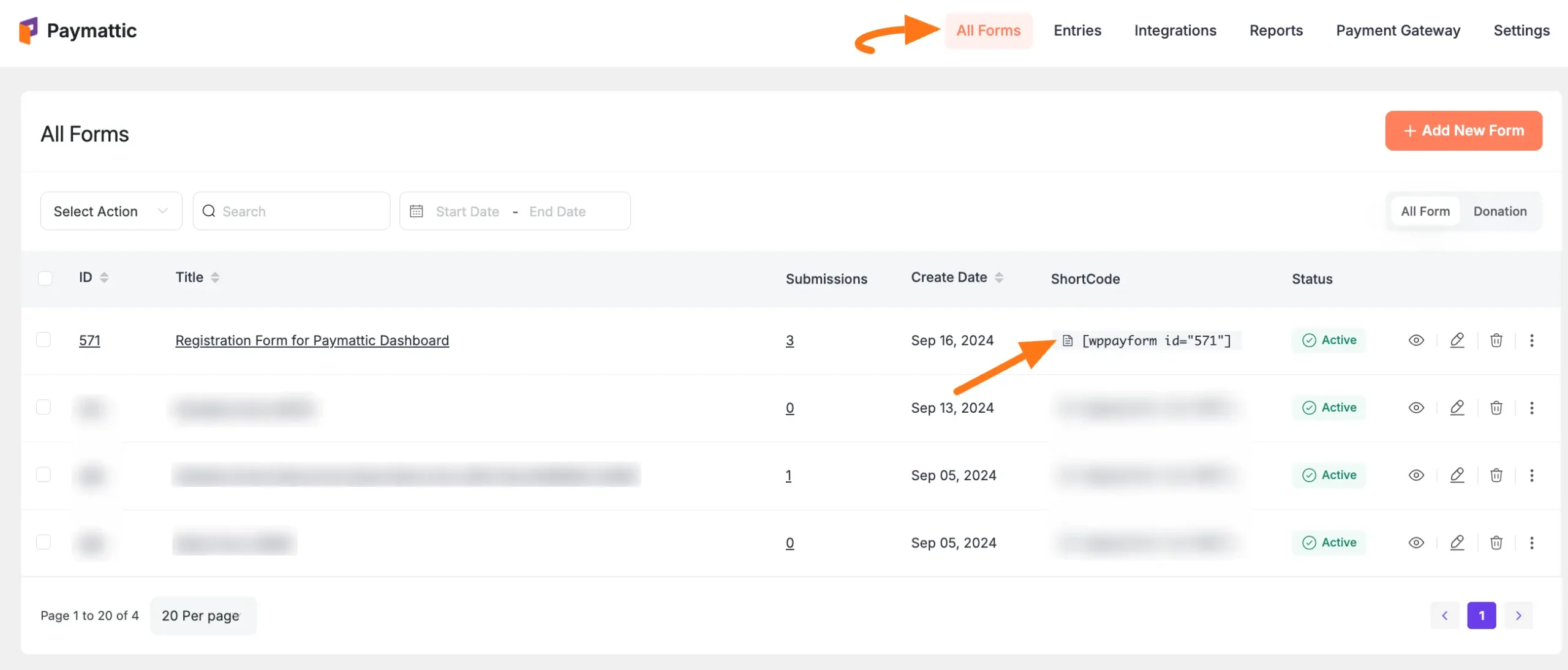Preview form 571 with the eye icon

click(1416, 341)
